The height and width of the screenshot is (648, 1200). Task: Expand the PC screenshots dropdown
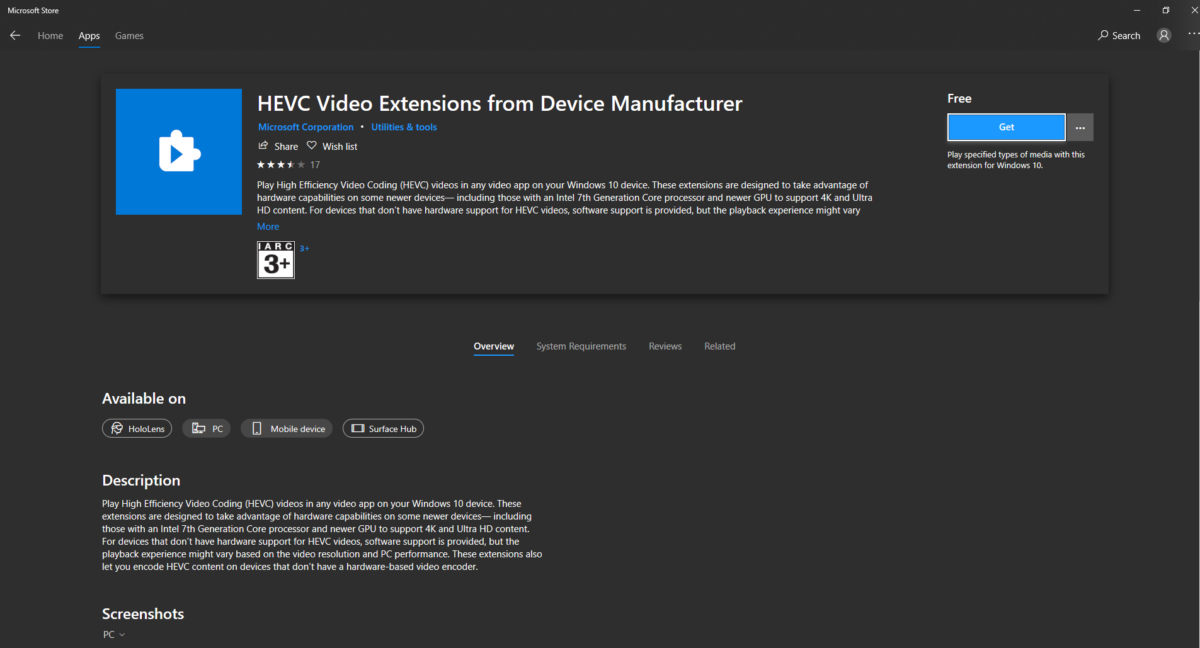(x=114, y=635)
